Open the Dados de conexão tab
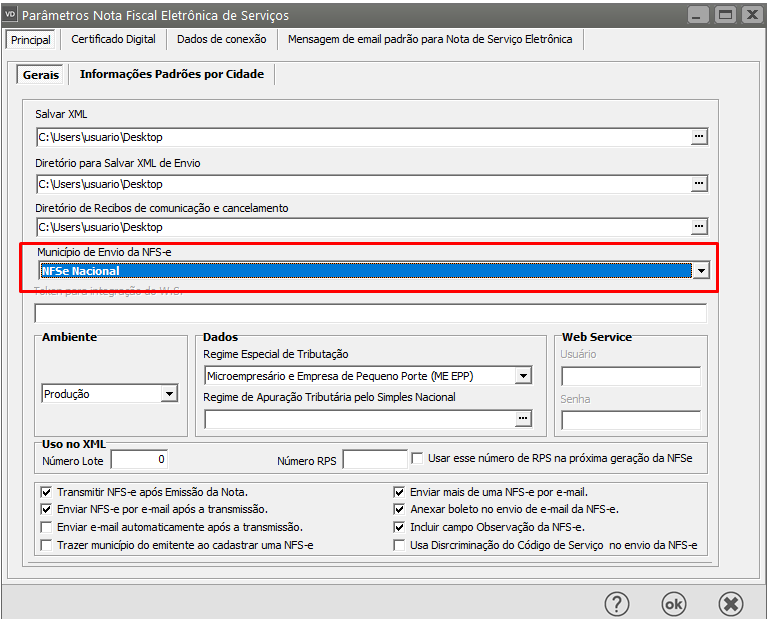Image resolution: width=767 pixels, height=619 pixels. [x=222, y=39]
